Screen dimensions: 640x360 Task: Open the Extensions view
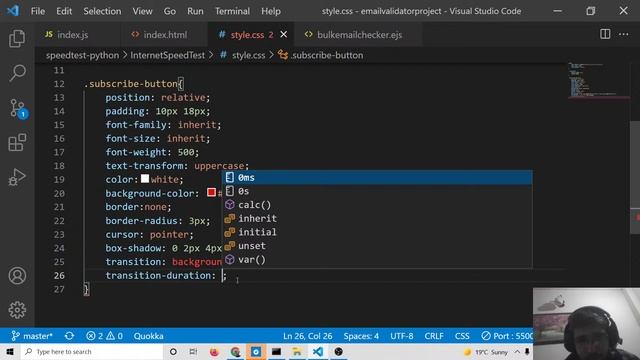[17, 142]
